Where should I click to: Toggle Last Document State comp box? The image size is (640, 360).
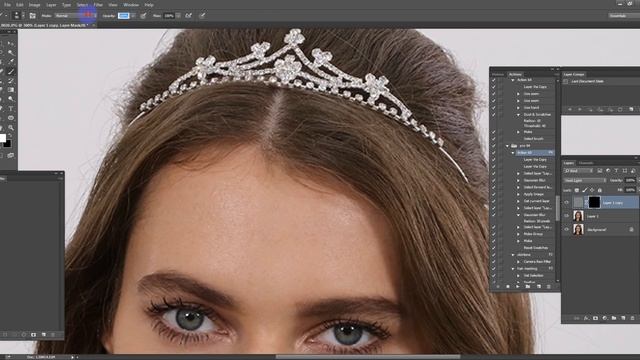pos(565,81)
